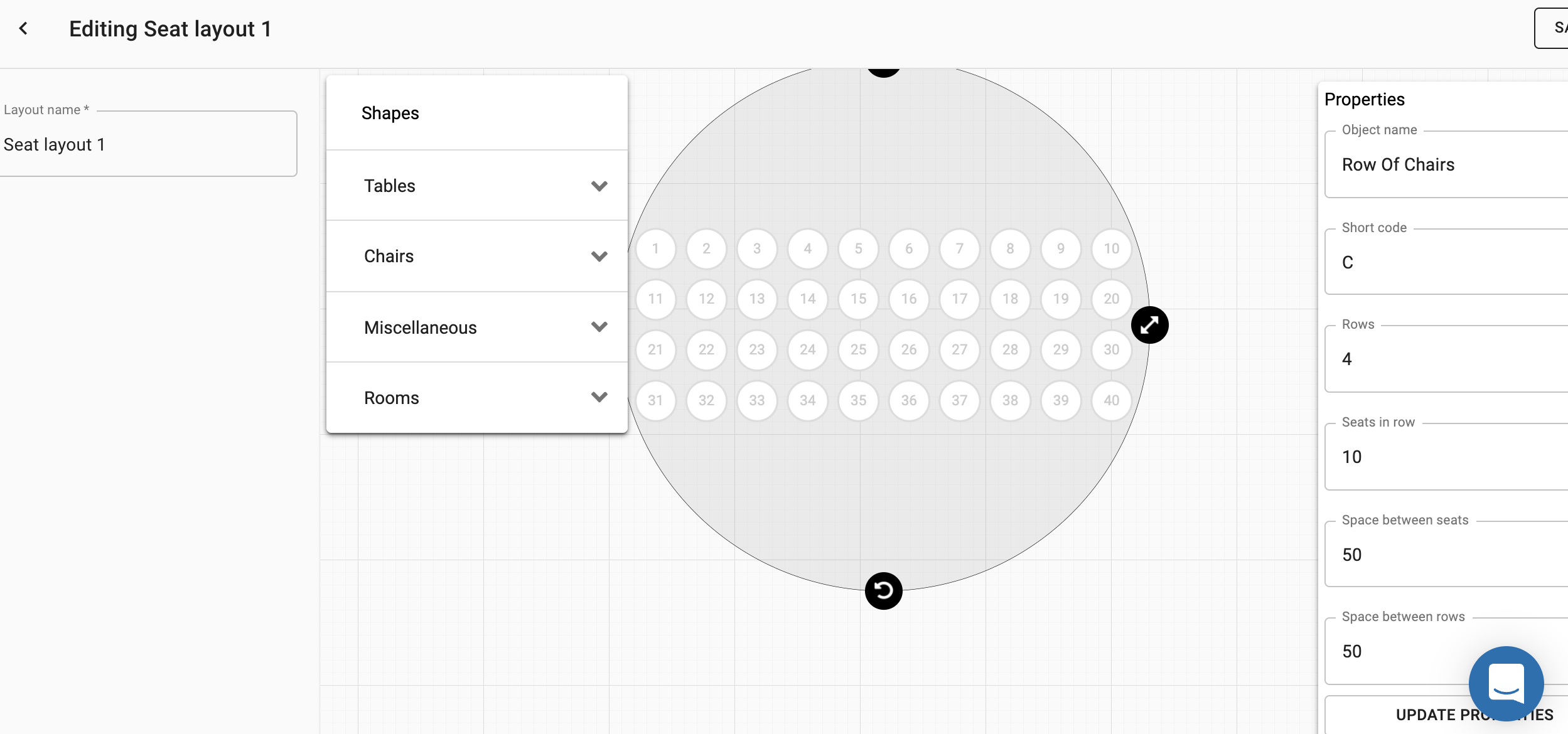Click the resize handle on the circle
The image size is (1568, 734).
(1149, 325)
